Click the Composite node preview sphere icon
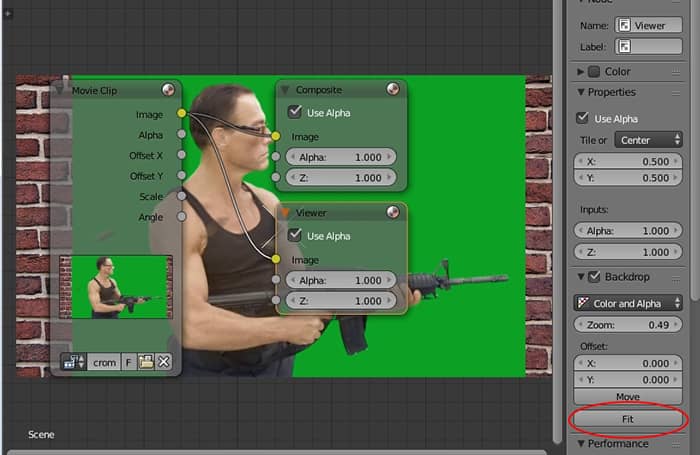Image resolution: width=700 pixels, height=455 pixels. tap(393, 90)
